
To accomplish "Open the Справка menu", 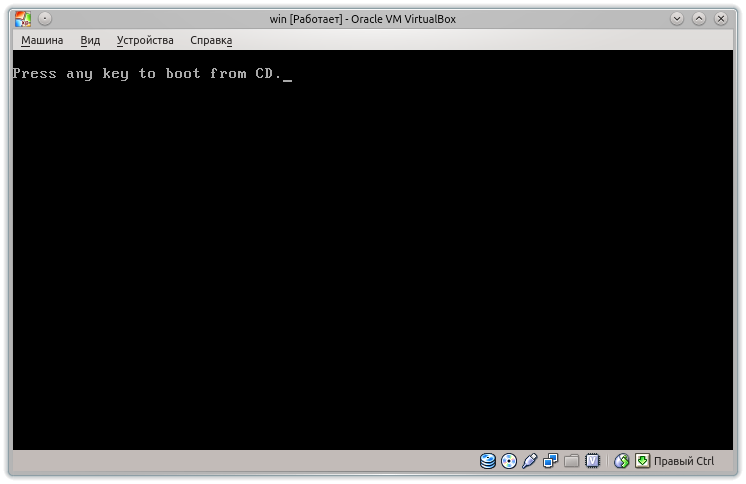I will tap(211, 40).
